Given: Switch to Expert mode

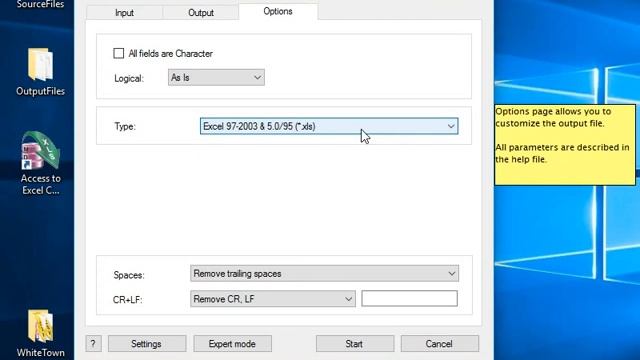Looking at the screenshot, I should click(x=232, y=344).
